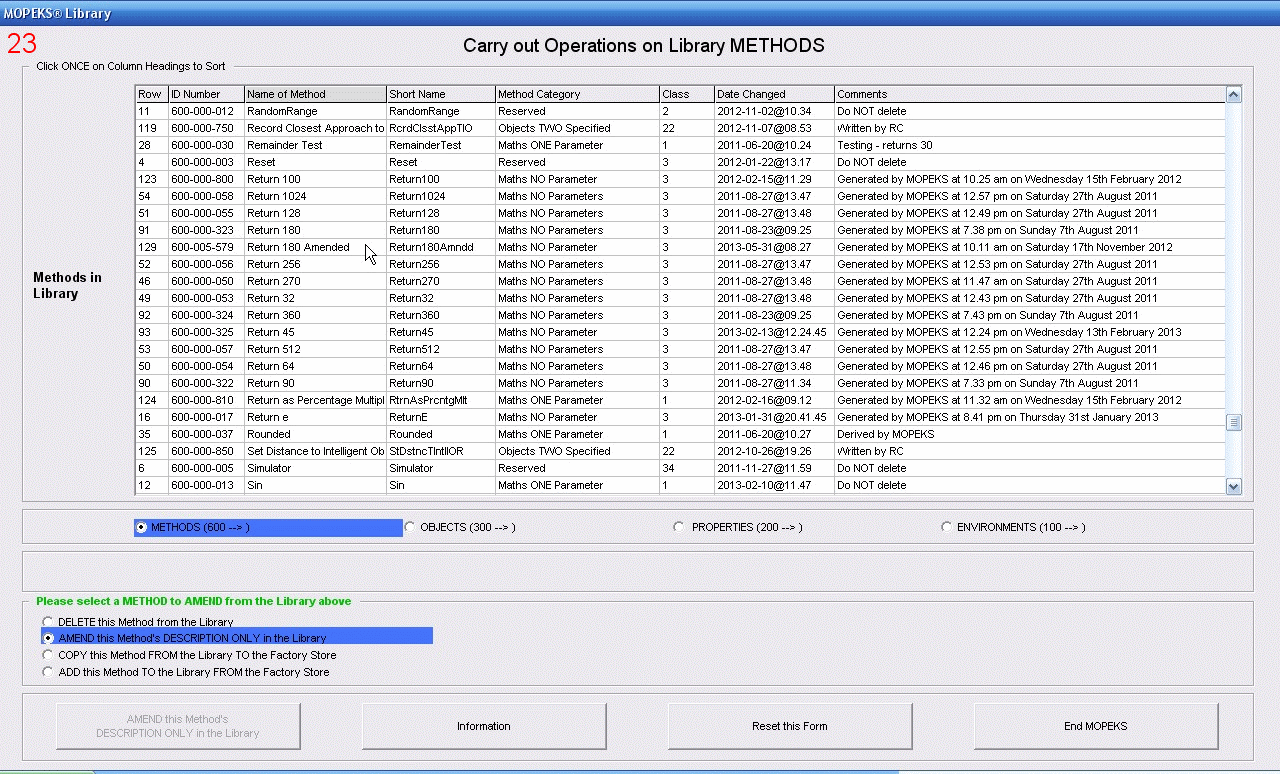Click comment 'Testing - returns 30'
Viewport: 1280px width, 774px height.
pos(885,145)
